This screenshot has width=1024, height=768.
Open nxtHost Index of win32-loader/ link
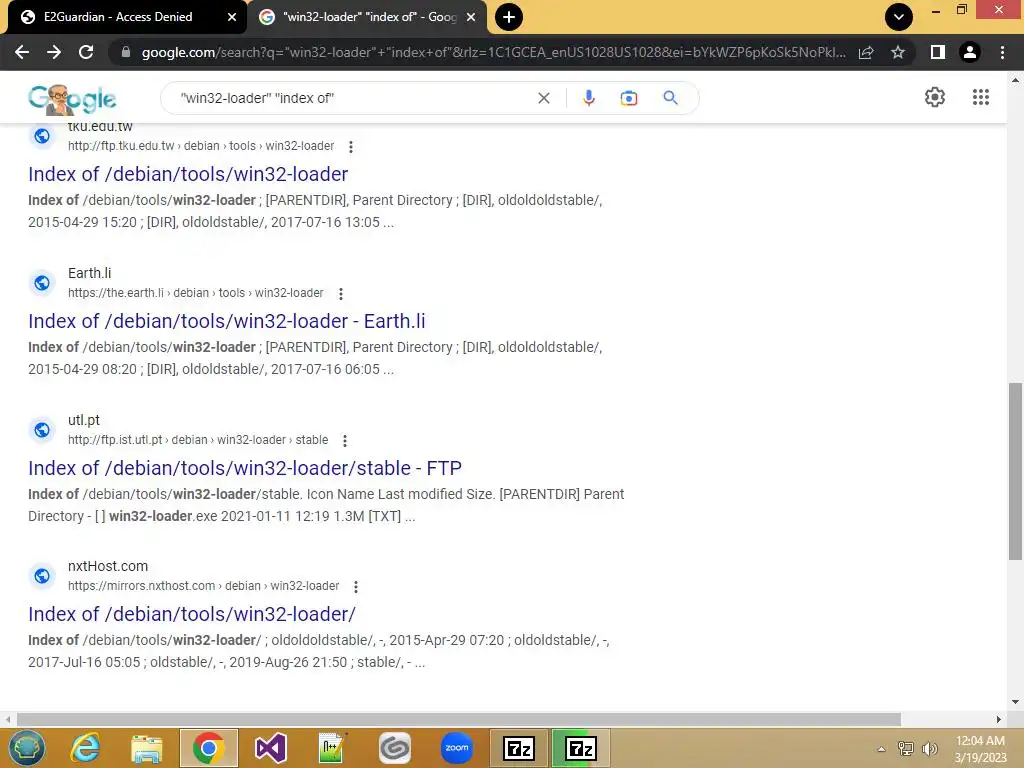(x=192, y=615)
